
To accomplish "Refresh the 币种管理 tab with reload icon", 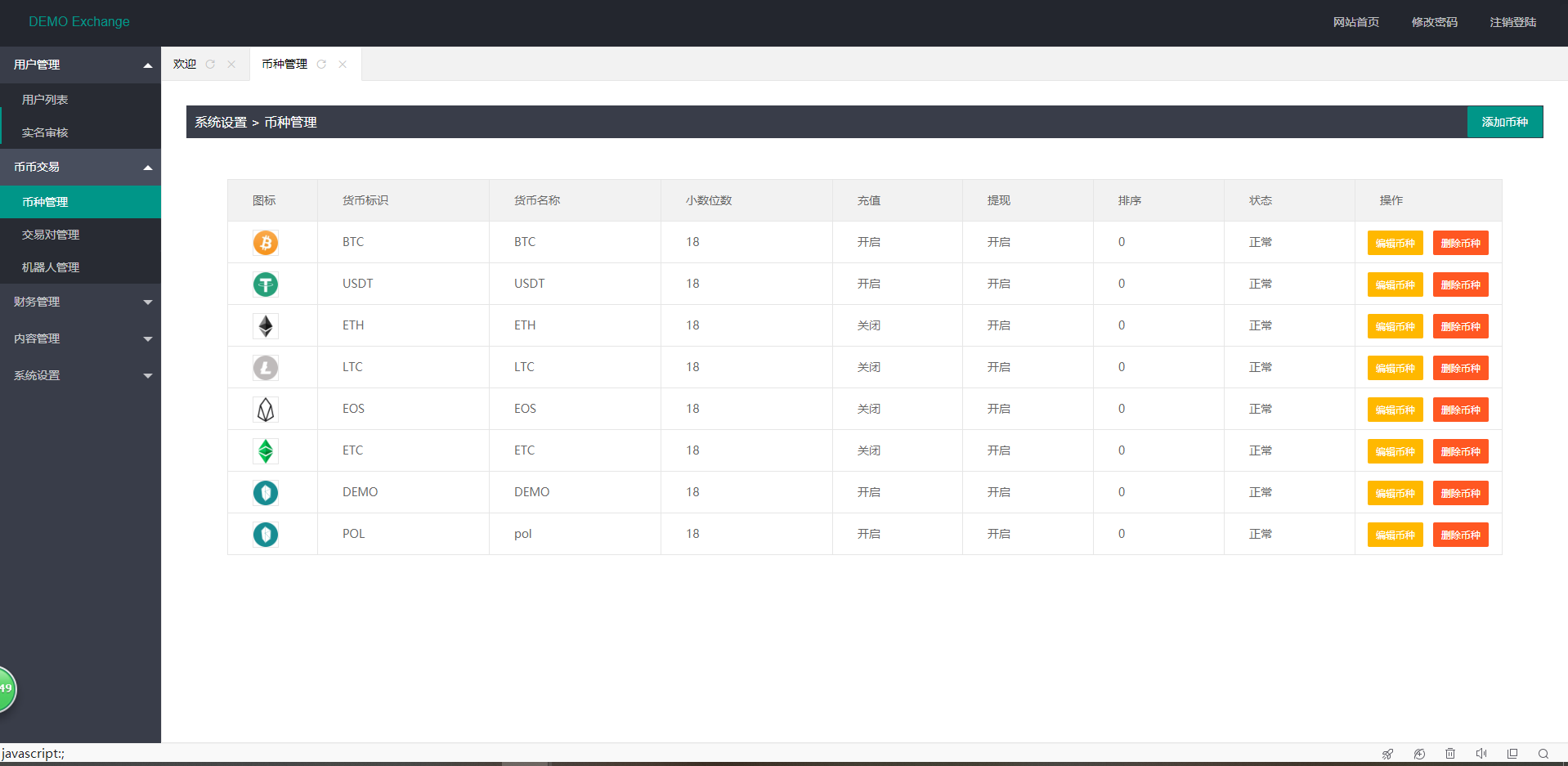I will (x=321, y=65).
